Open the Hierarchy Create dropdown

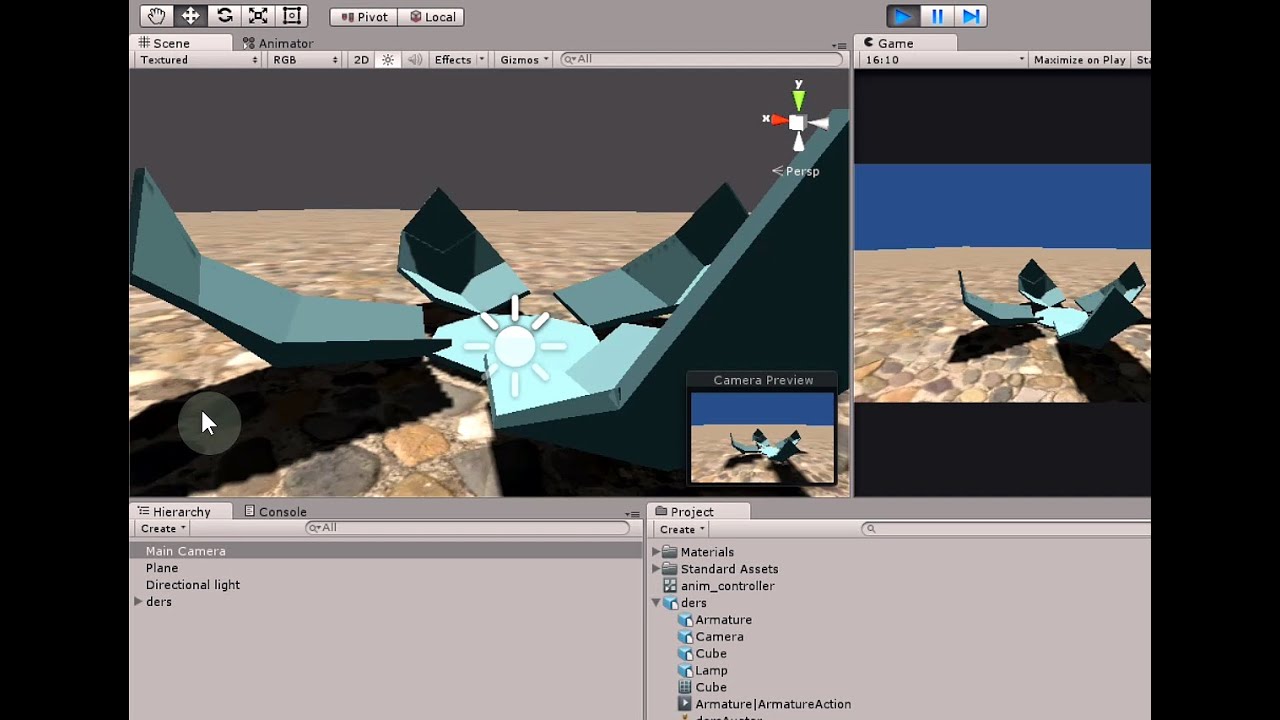[163, 529]
